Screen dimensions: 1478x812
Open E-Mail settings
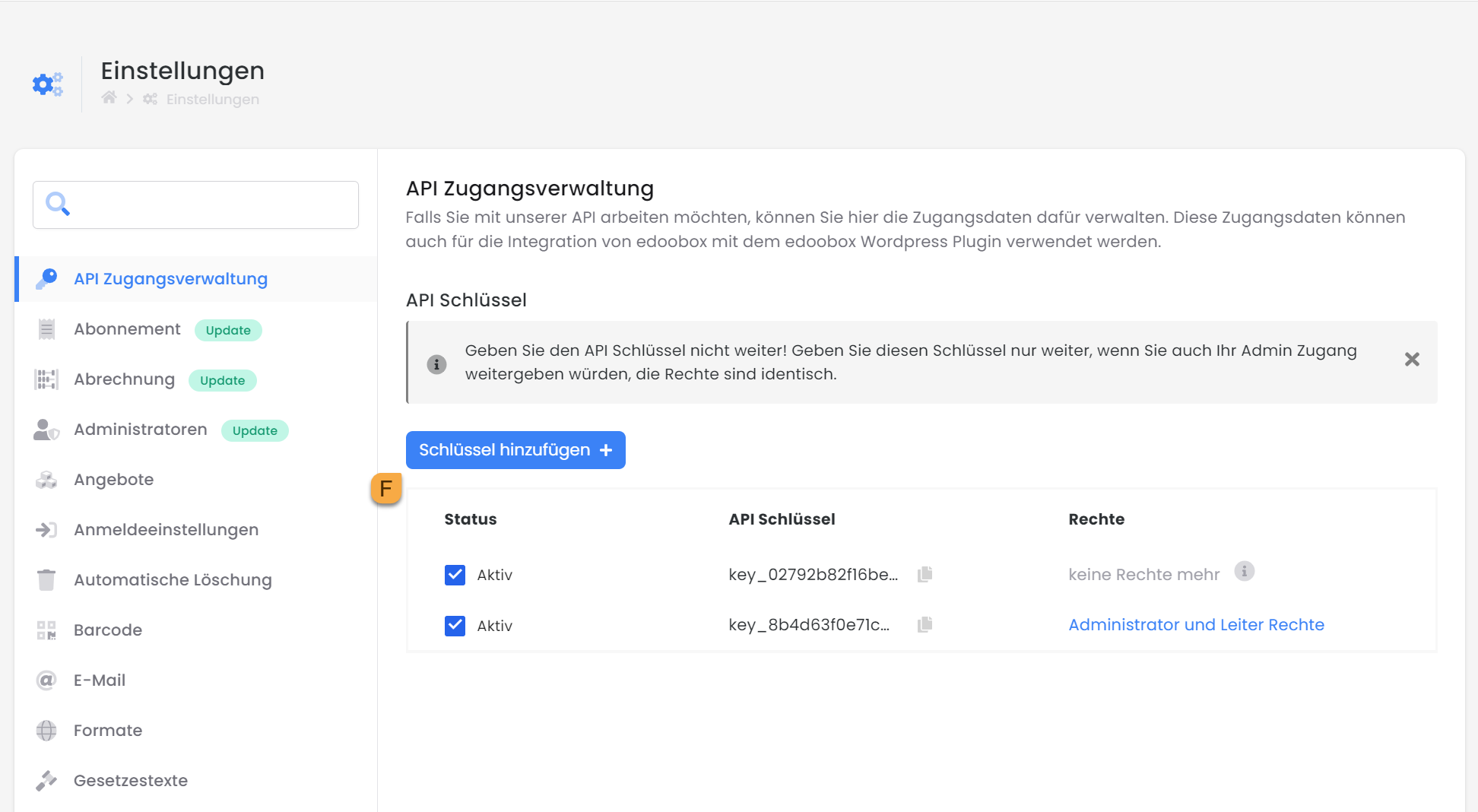point(100,680)
